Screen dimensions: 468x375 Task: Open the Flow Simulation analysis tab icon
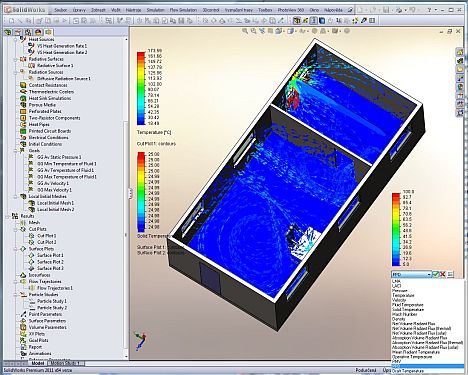point(49,32)
